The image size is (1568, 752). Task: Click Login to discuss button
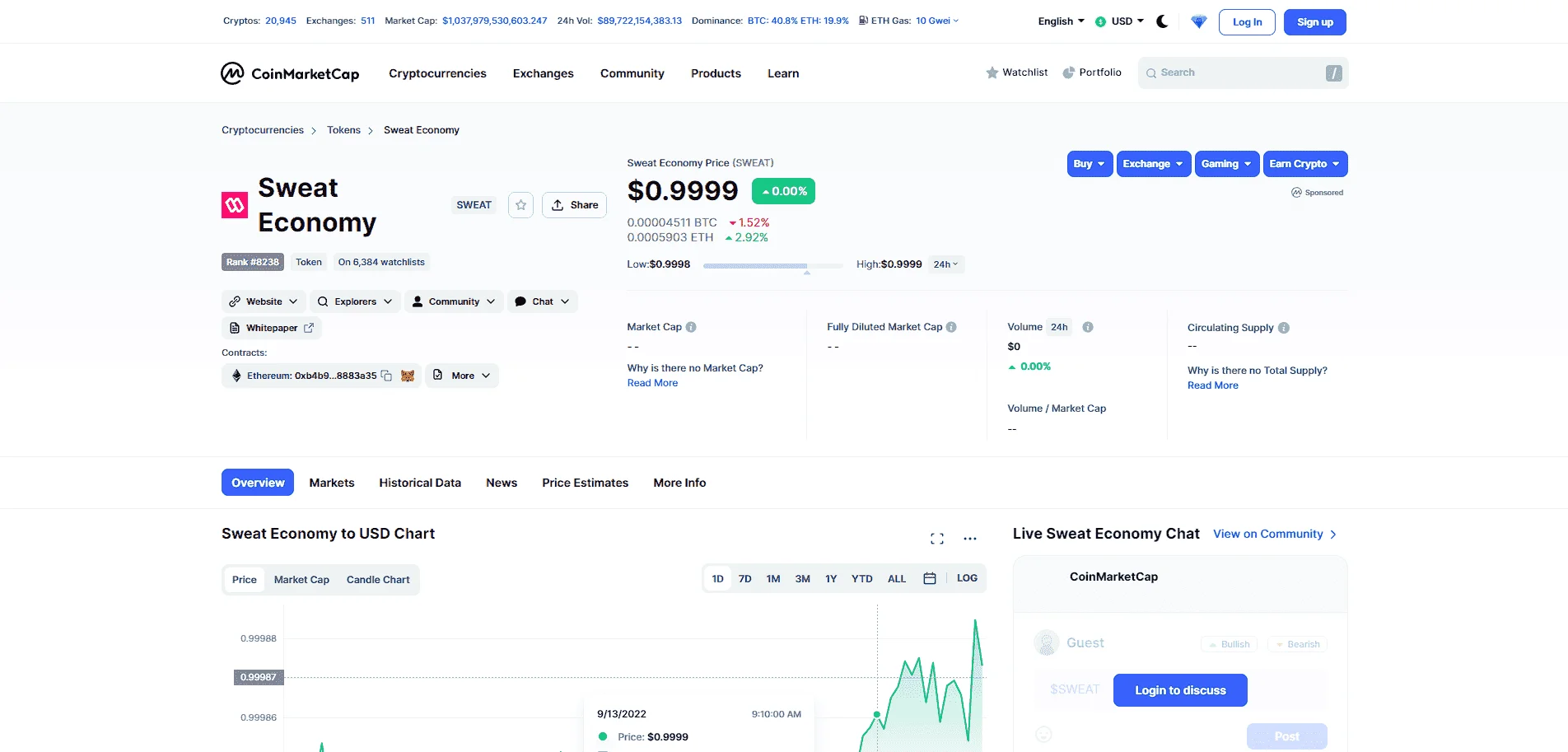pyautogui.click(x=1180, y=690)
